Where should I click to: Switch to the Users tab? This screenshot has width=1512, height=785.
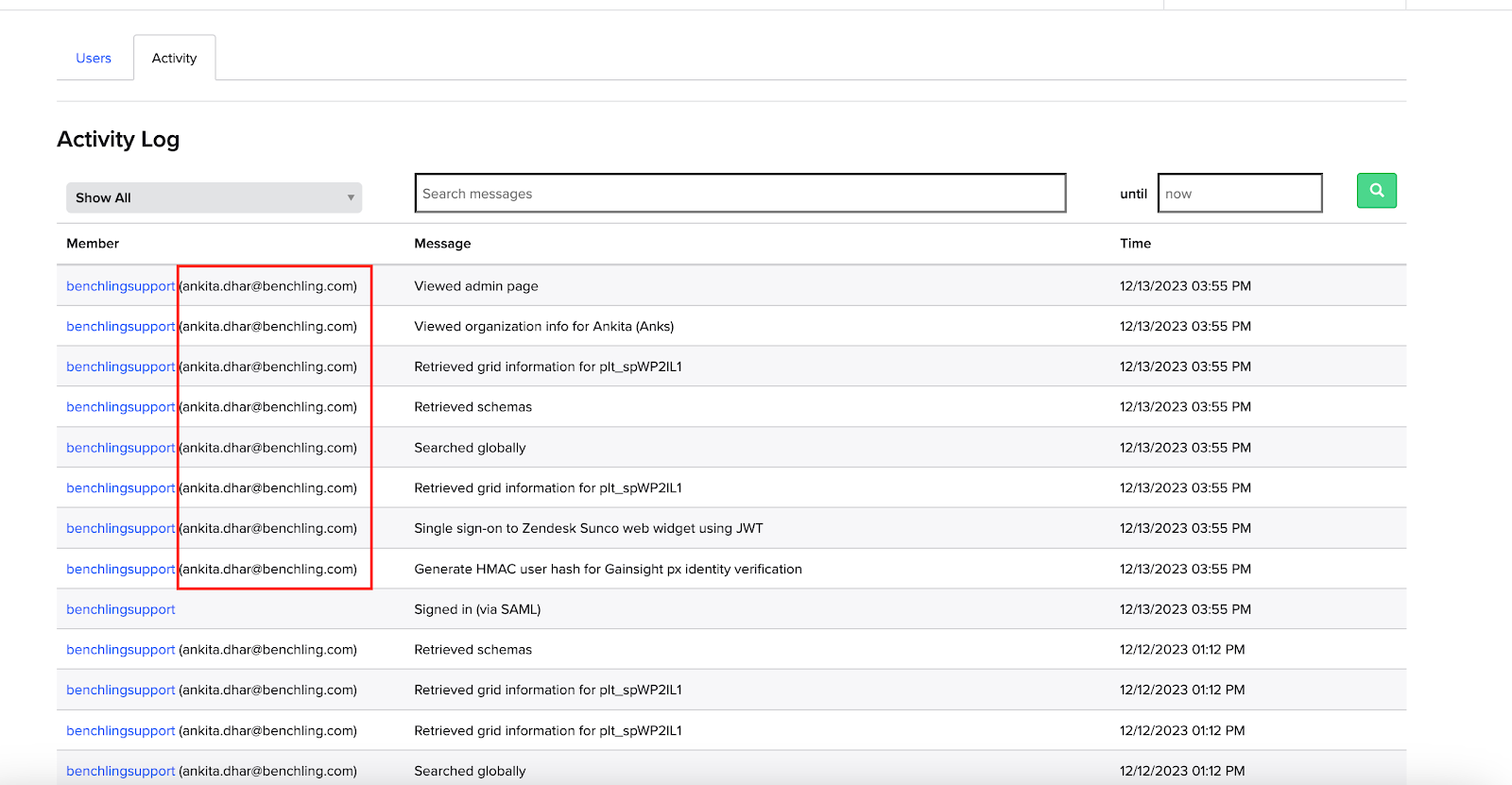94,59
